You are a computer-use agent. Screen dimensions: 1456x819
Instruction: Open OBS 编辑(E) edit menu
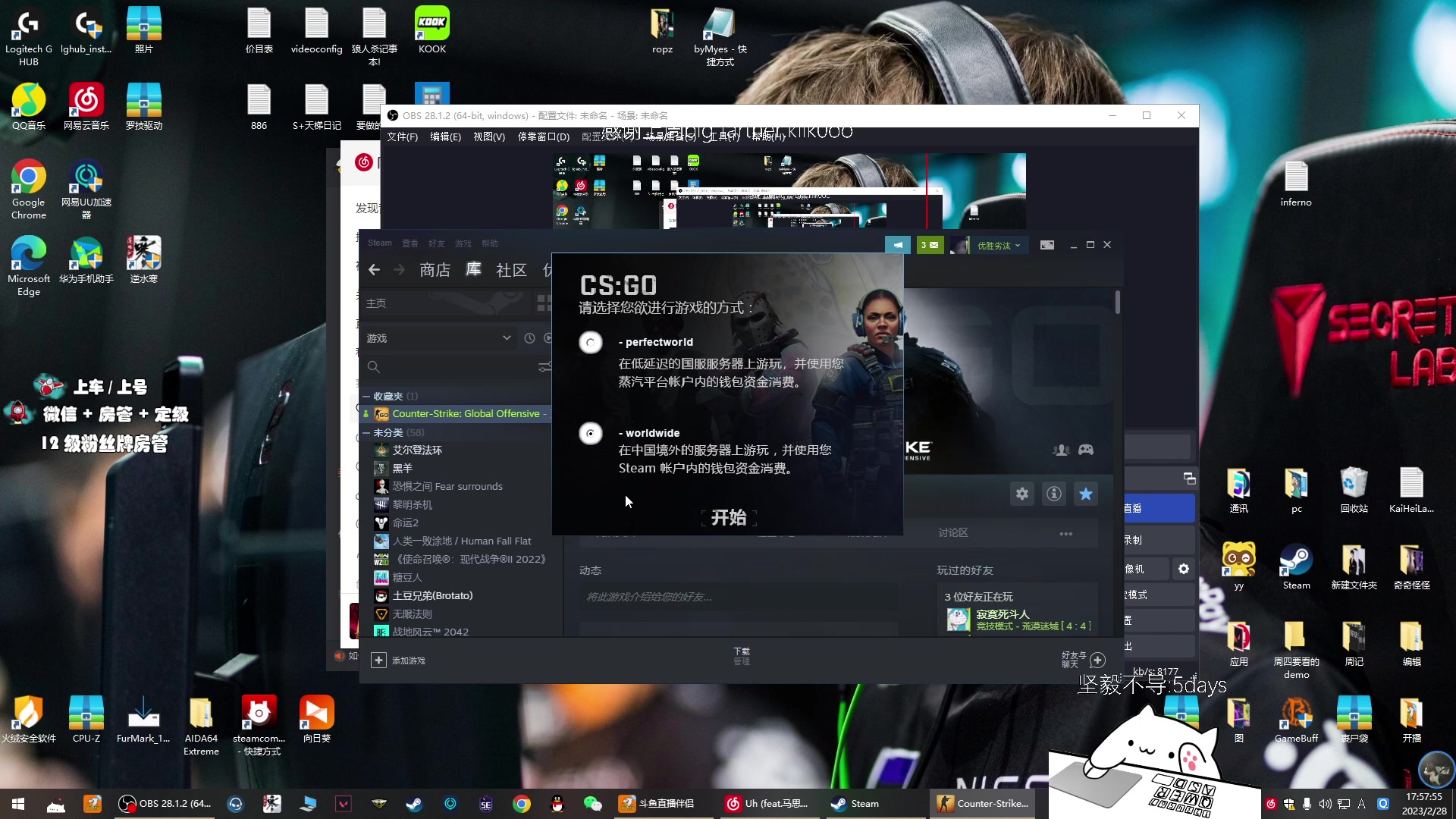[x=445, y=136]
